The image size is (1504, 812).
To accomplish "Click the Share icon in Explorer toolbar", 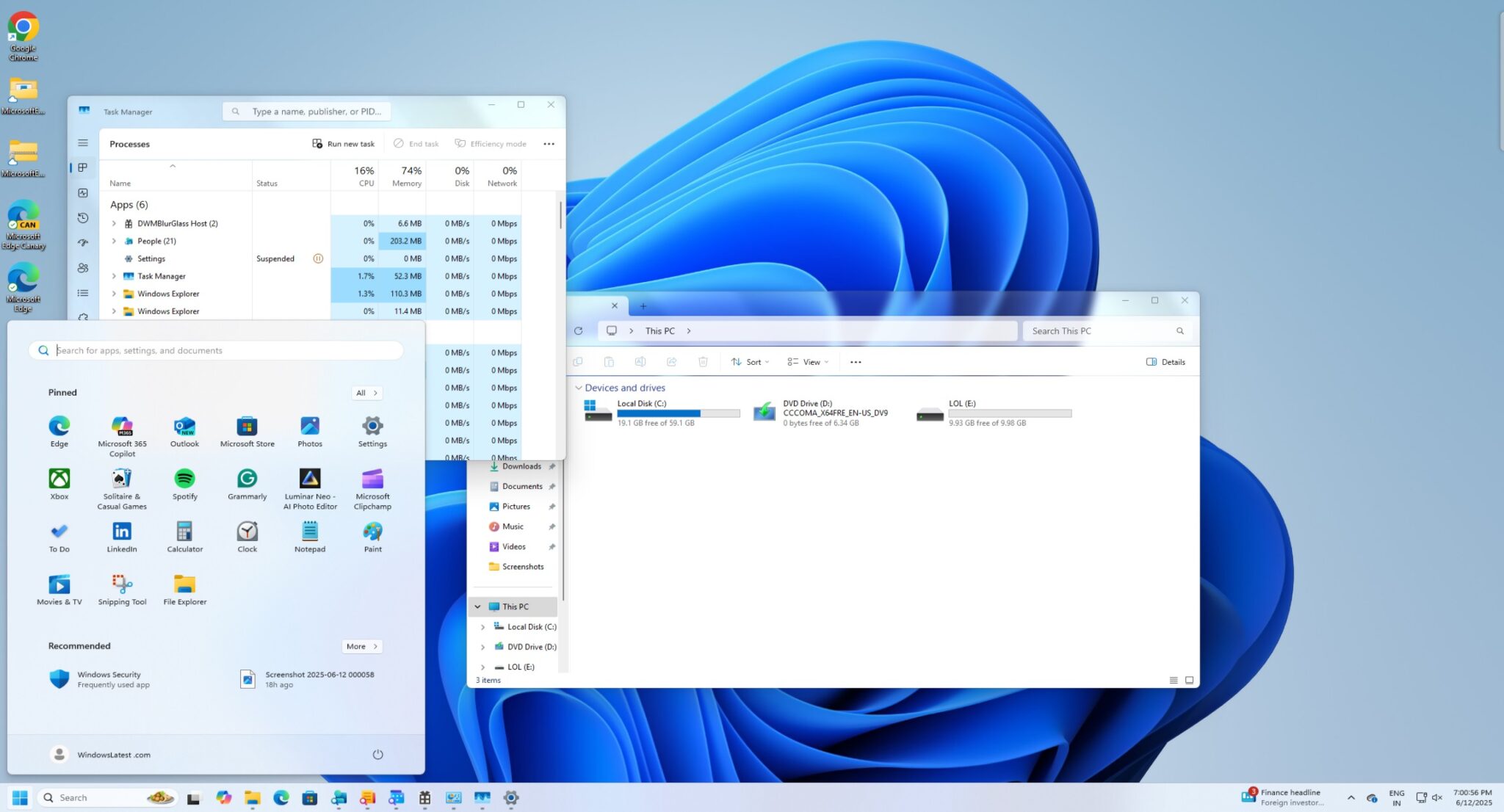I will click(671, 361).
